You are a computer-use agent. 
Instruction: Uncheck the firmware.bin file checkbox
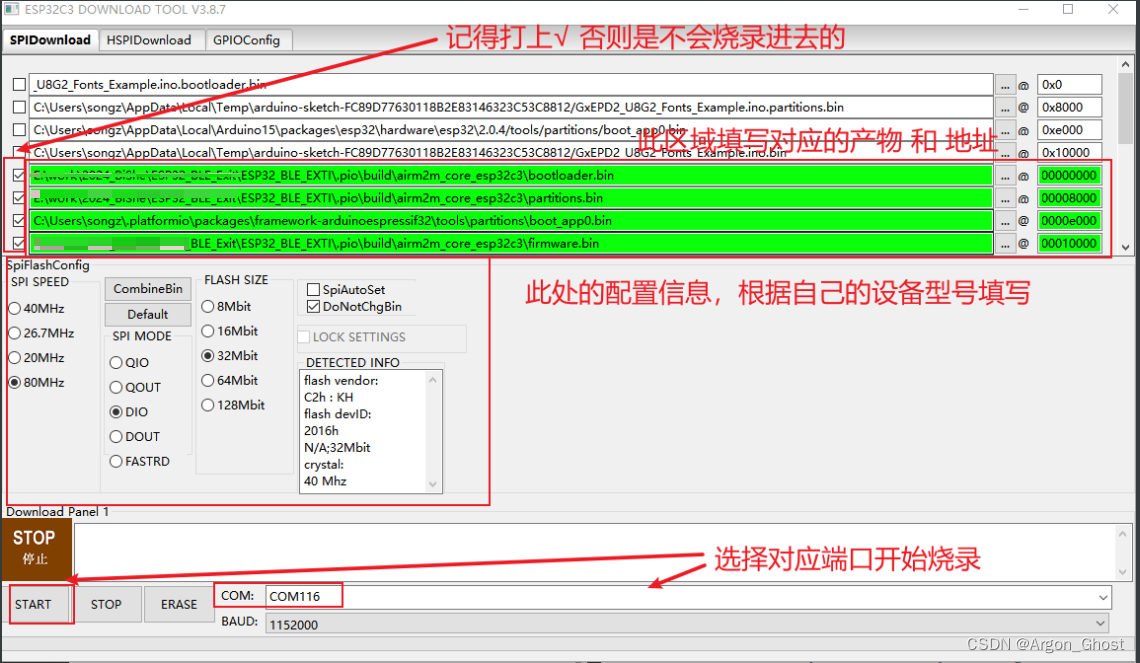pos(20,243)
